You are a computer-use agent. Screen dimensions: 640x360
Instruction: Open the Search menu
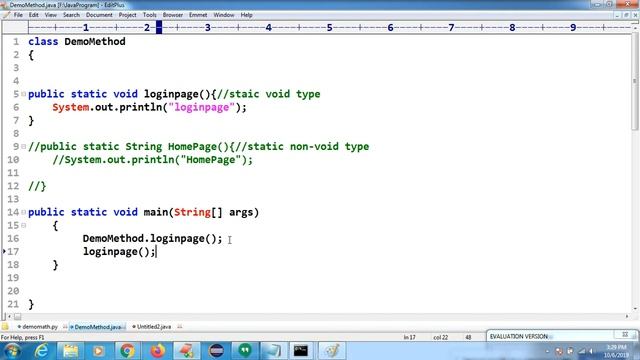click(x=71, y=15)
